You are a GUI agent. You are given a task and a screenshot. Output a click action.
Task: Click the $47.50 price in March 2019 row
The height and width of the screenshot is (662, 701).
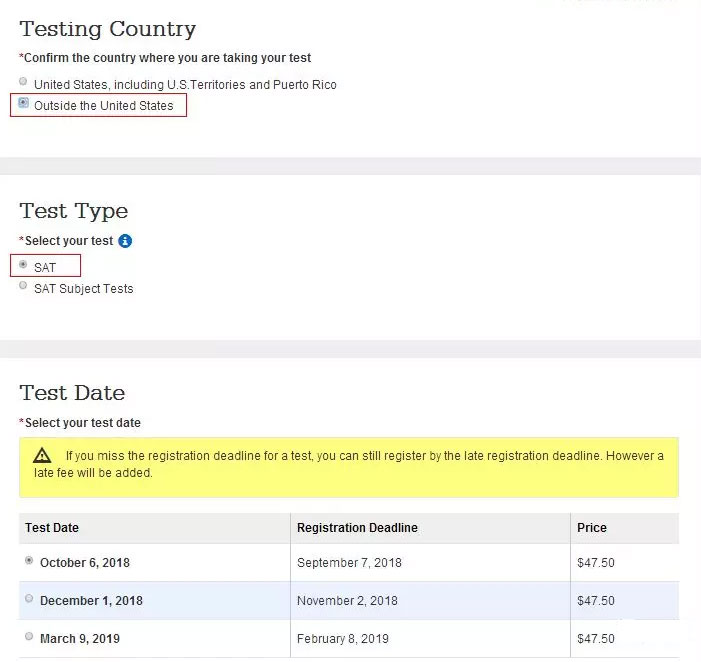point(596,639)
